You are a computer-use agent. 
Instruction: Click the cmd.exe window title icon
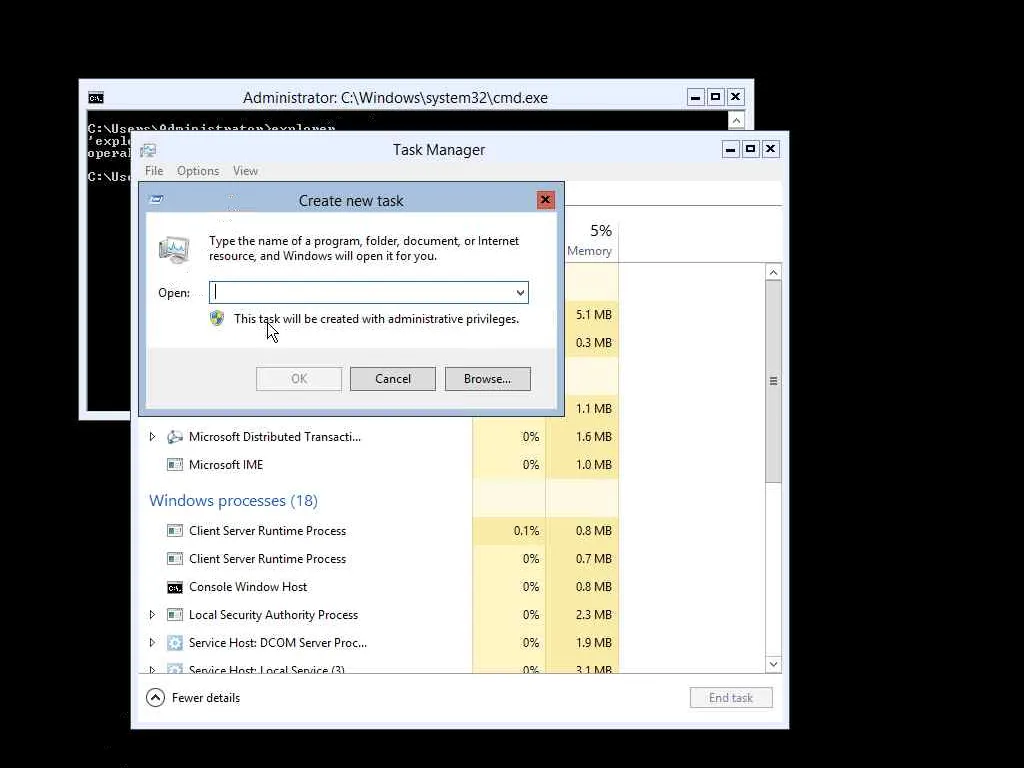tap(96, 98)
